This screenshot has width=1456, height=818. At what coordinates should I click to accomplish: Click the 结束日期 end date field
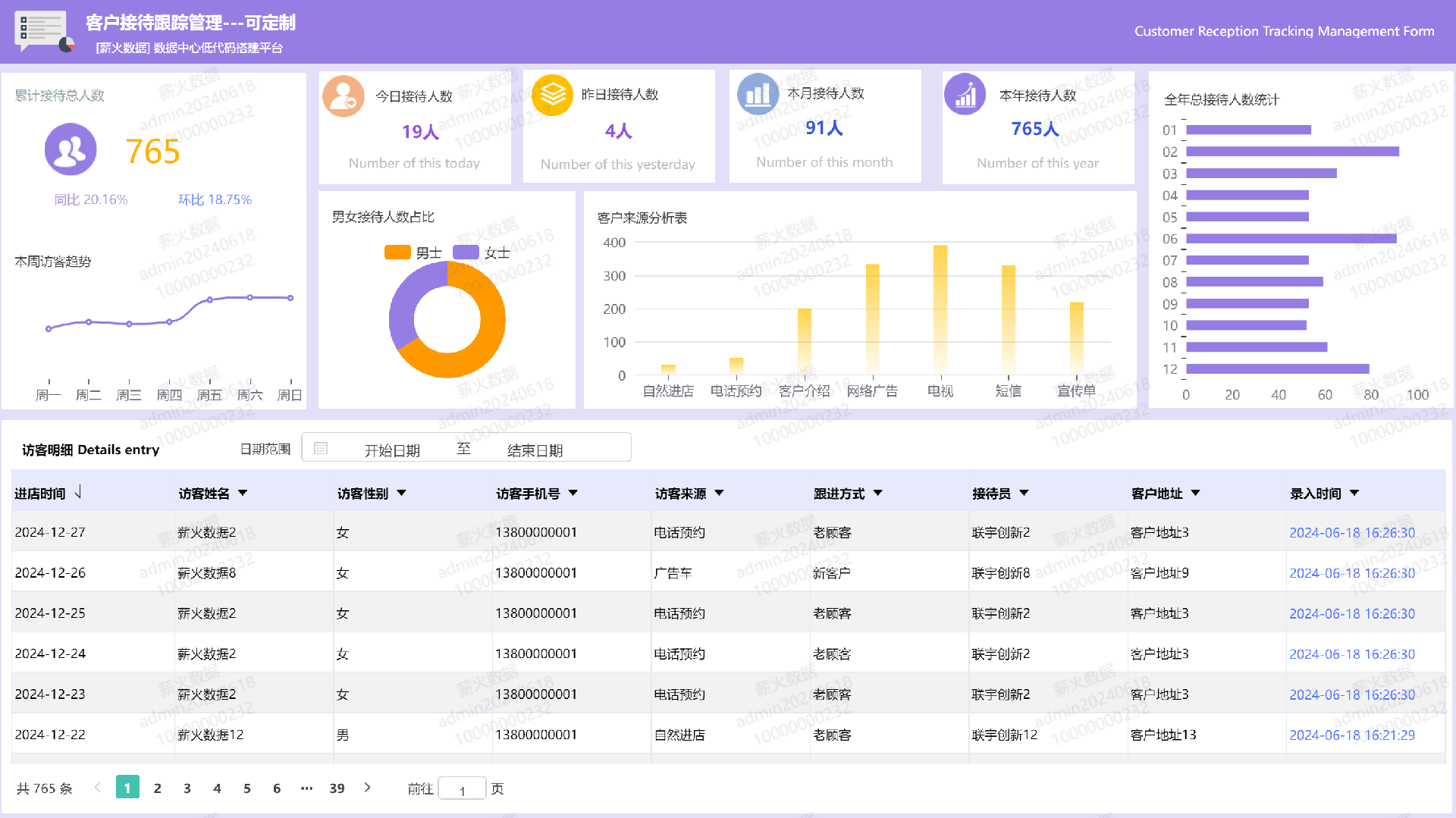pos(535,450)
